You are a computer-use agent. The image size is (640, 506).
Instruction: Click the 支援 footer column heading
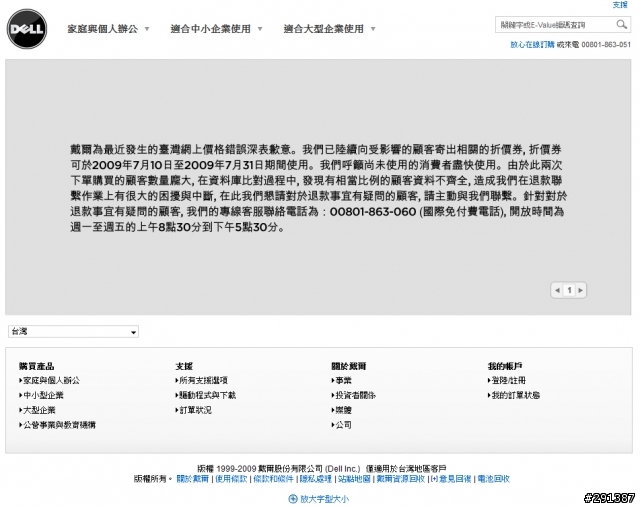click(184, 366)
